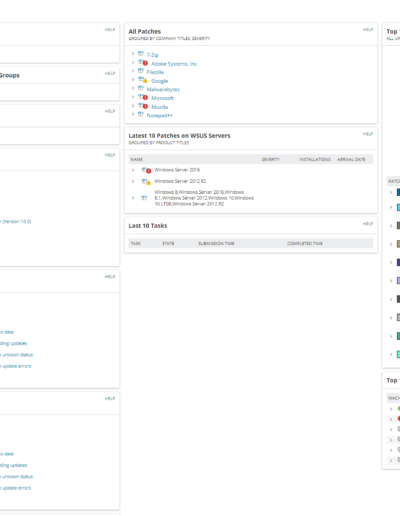Select the "10 LTSB,Windows Server 2012 R2" row text
The width and height of the screenshot is (400, 516).
tap(189, 204)
